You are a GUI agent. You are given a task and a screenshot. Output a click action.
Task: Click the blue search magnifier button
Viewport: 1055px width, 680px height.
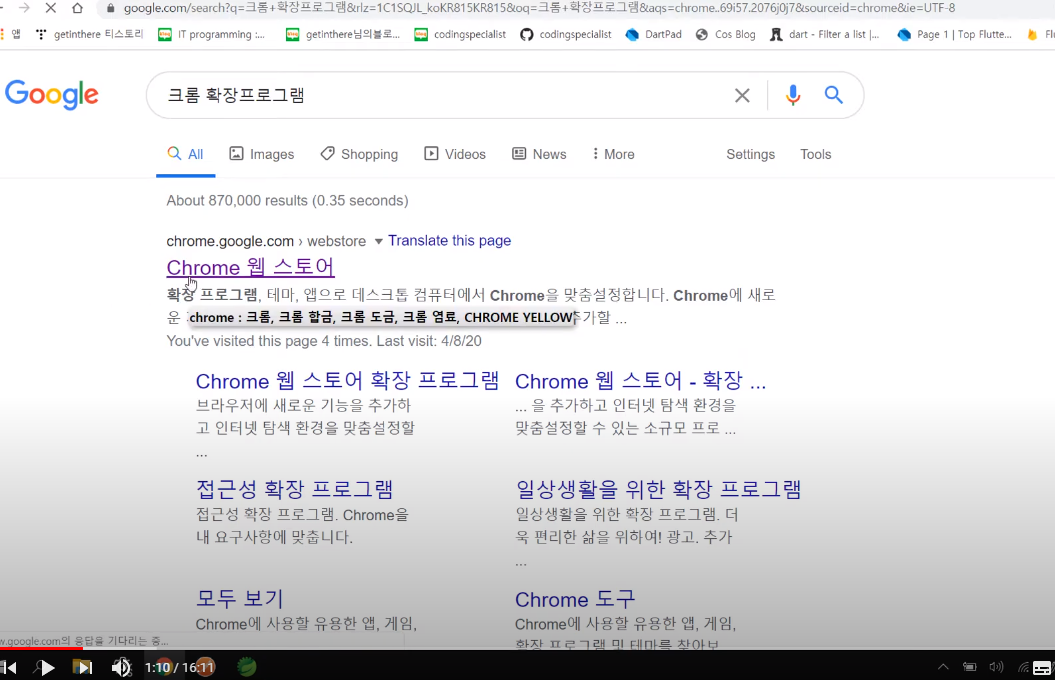click(x=834, y=95)
